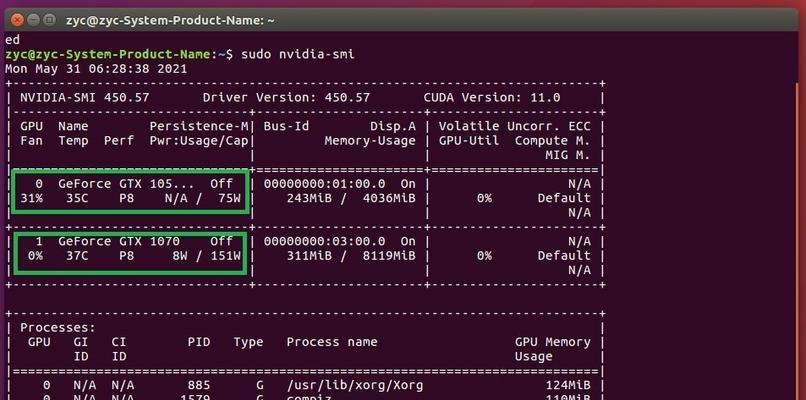Click the N/A / 75W power value
Viewport: 806px width, 400px height.
(203, 198)
